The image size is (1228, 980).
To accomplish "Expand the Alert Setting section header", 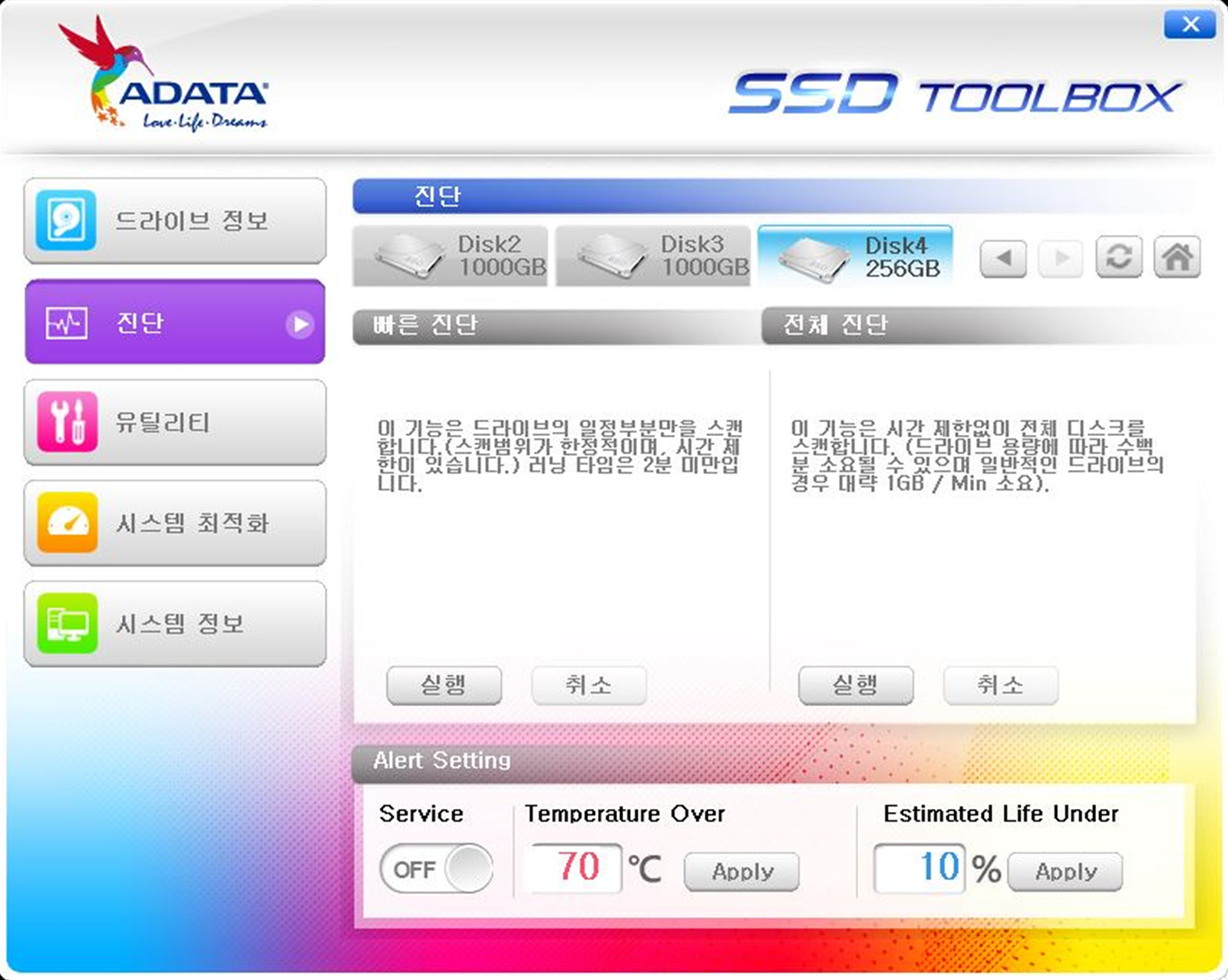I will pyautogui.click(x=441, y=761).
